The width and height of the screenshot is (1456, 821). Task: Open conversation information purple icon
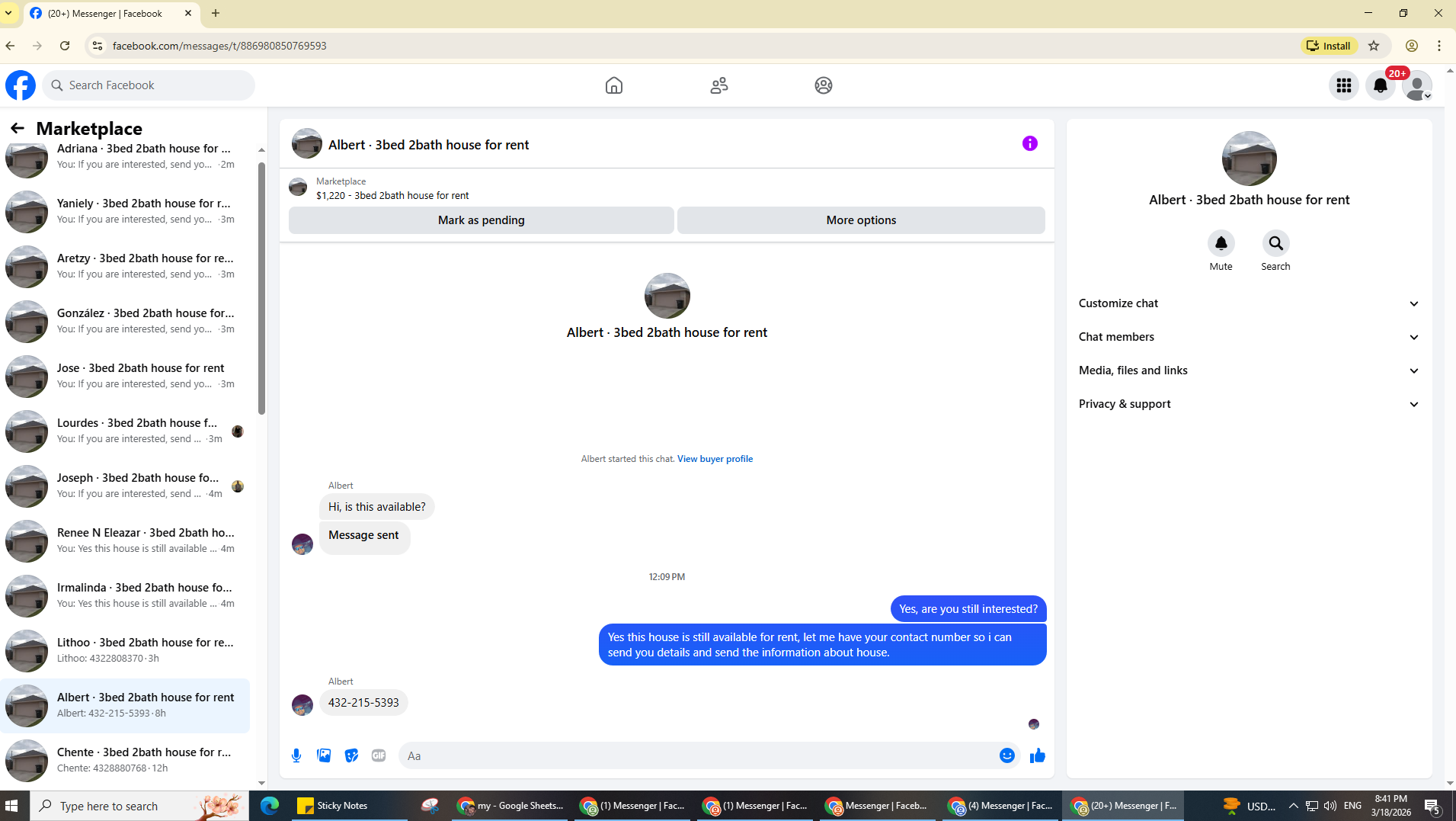[1030, 143]
